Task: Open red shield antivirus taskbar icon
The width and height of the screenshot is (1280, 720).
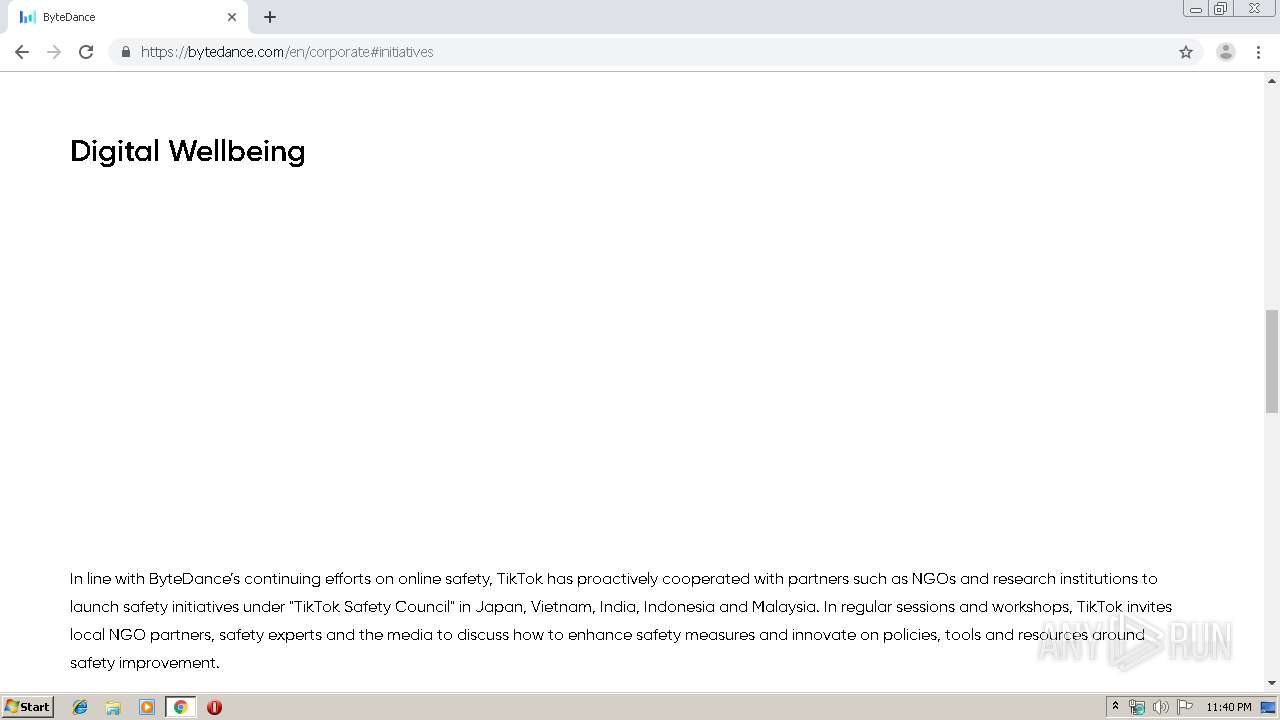Action: (214, 707)
